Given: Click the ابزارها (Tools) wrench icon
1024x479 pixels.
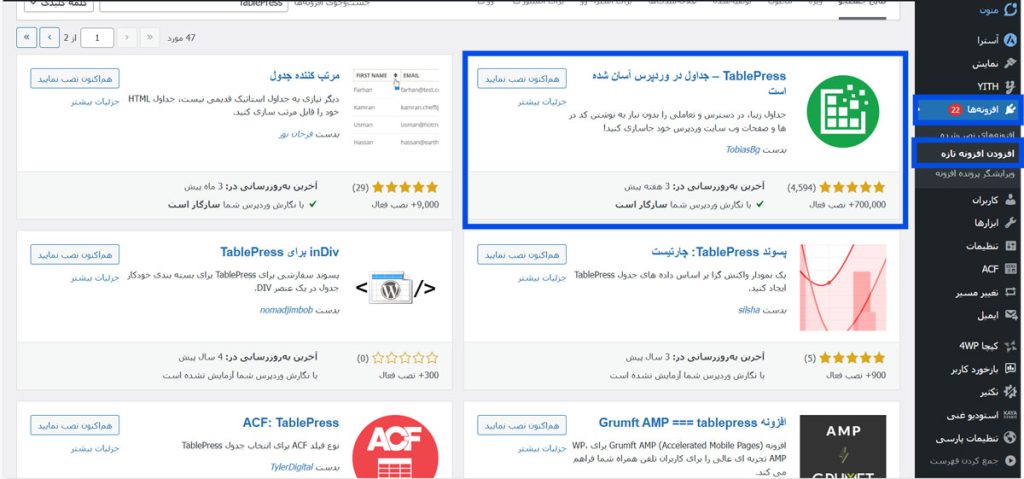Looking at the screenshot, I should pyautogui.click(x=1010, y=223).
